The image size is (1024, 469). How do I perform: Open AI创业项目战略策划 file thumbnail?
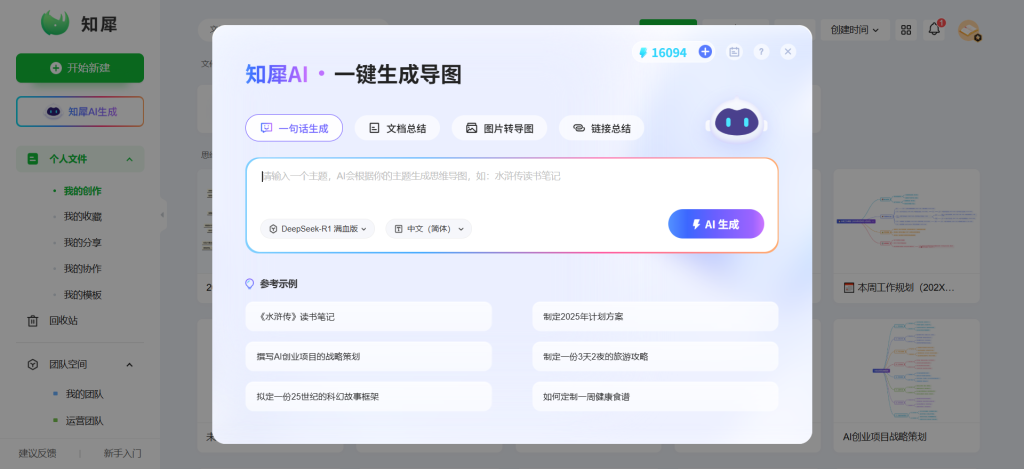pyautogui.click(x=906, y=371)
